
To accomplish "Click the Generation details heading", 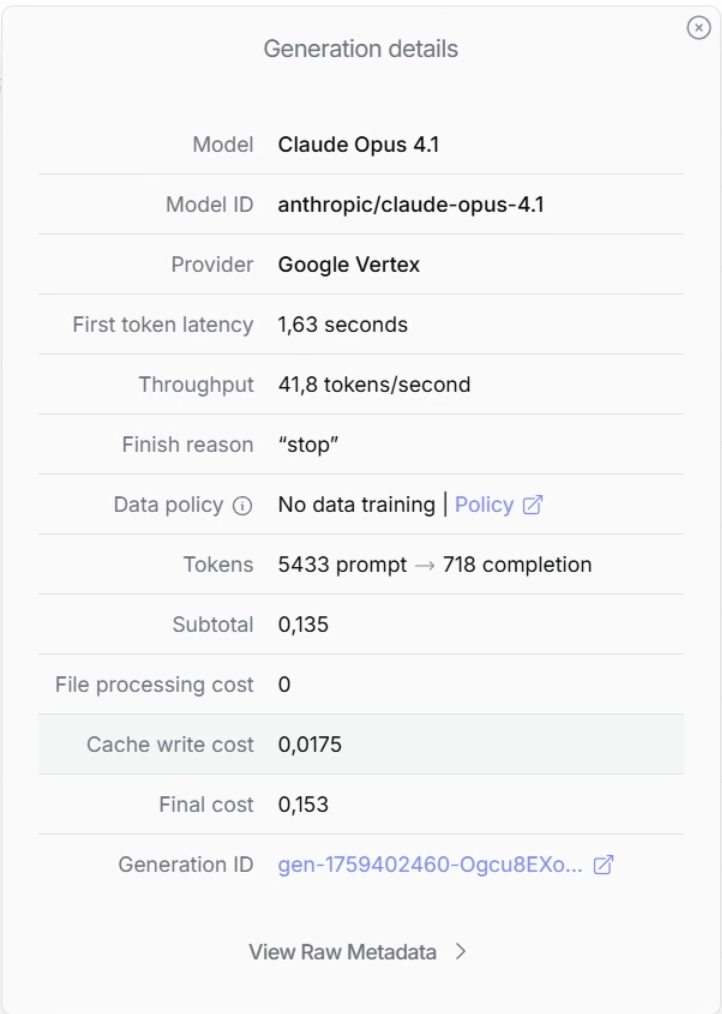I will [360, 48].
